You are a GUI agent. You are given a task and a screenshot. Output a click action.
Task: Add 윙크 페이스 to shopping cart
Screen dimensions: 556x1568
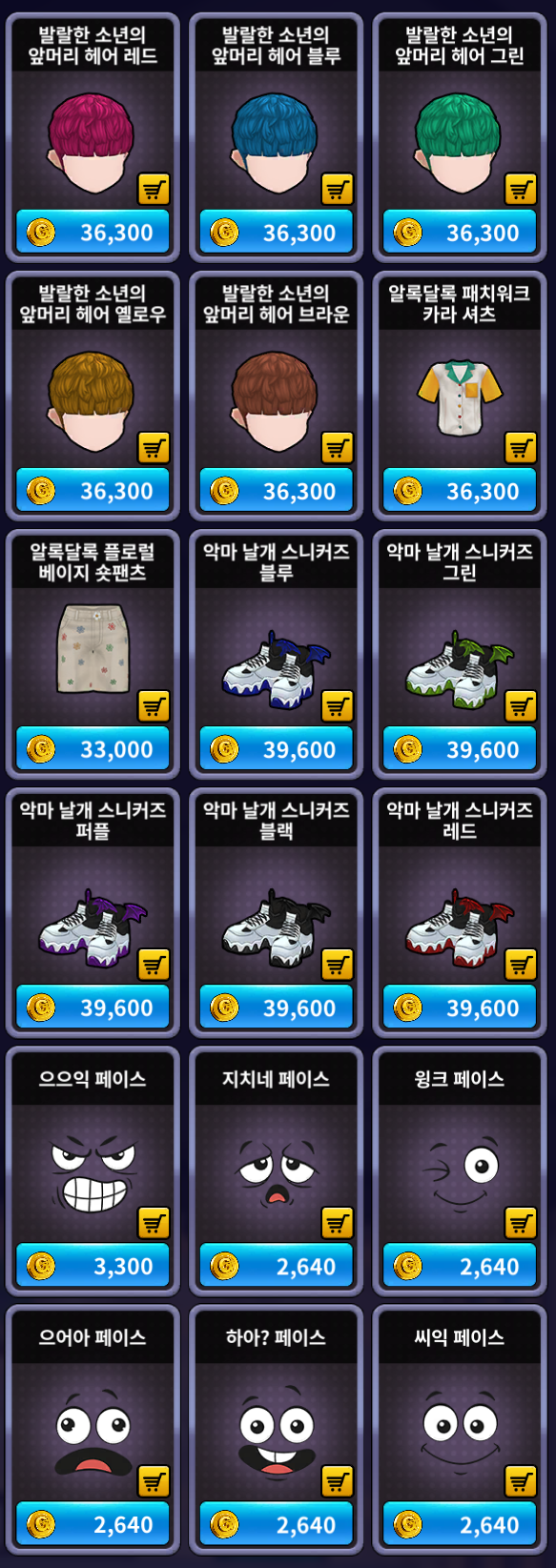(x=520, y=1222)
